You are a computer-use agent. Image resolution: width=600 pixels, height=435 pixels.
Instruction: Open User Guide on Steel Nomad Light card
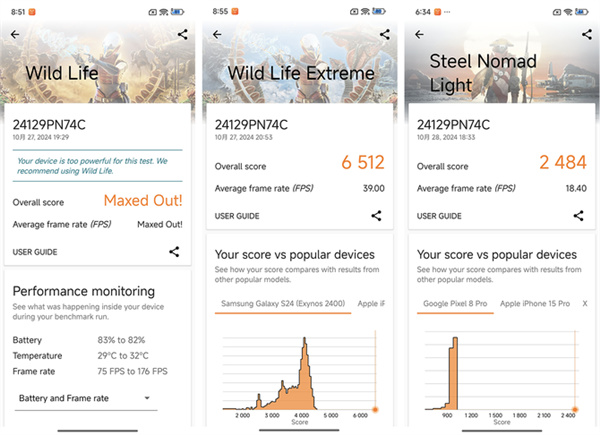(439, 215)
